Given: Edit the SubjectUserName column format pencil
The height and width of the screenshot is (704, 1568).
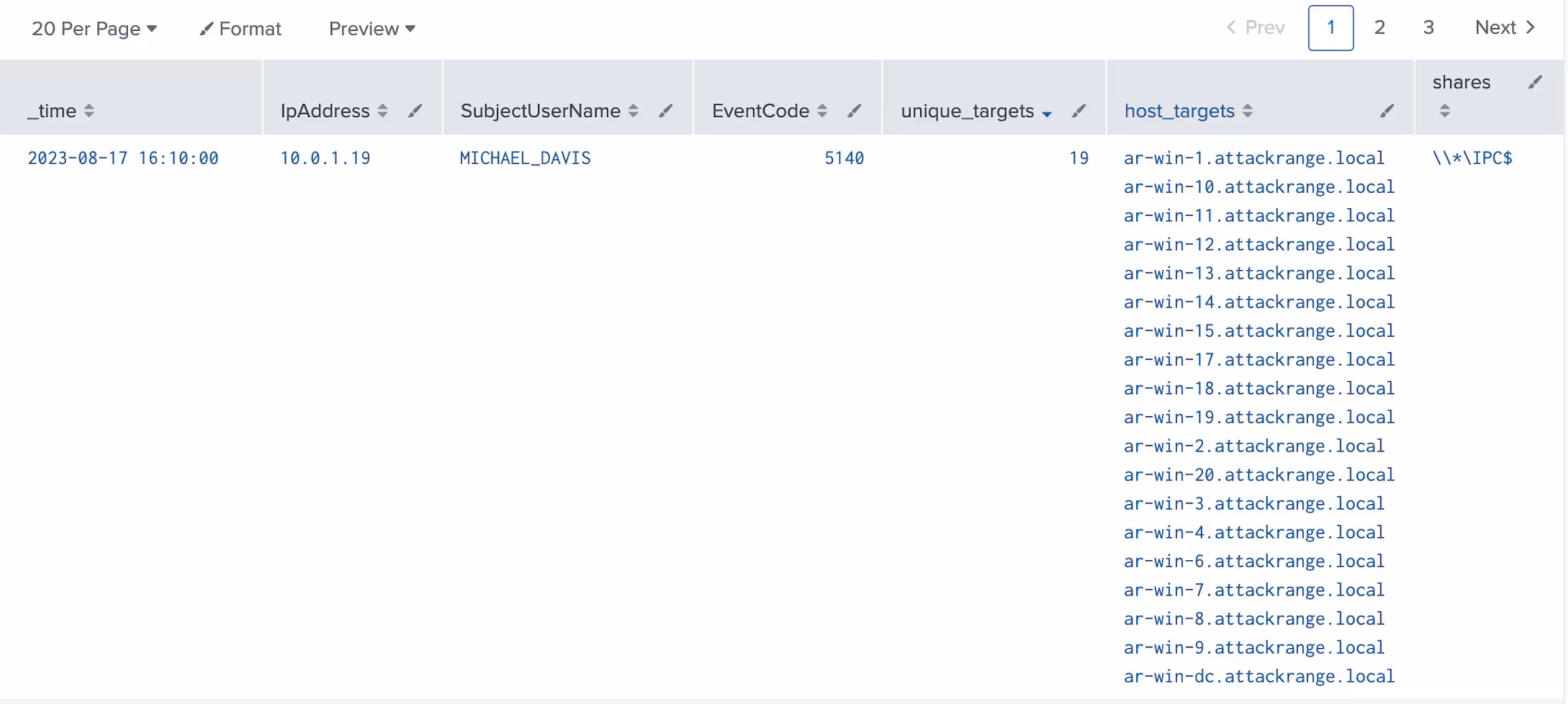Looking at the screenshot, I should coord(665,111).
